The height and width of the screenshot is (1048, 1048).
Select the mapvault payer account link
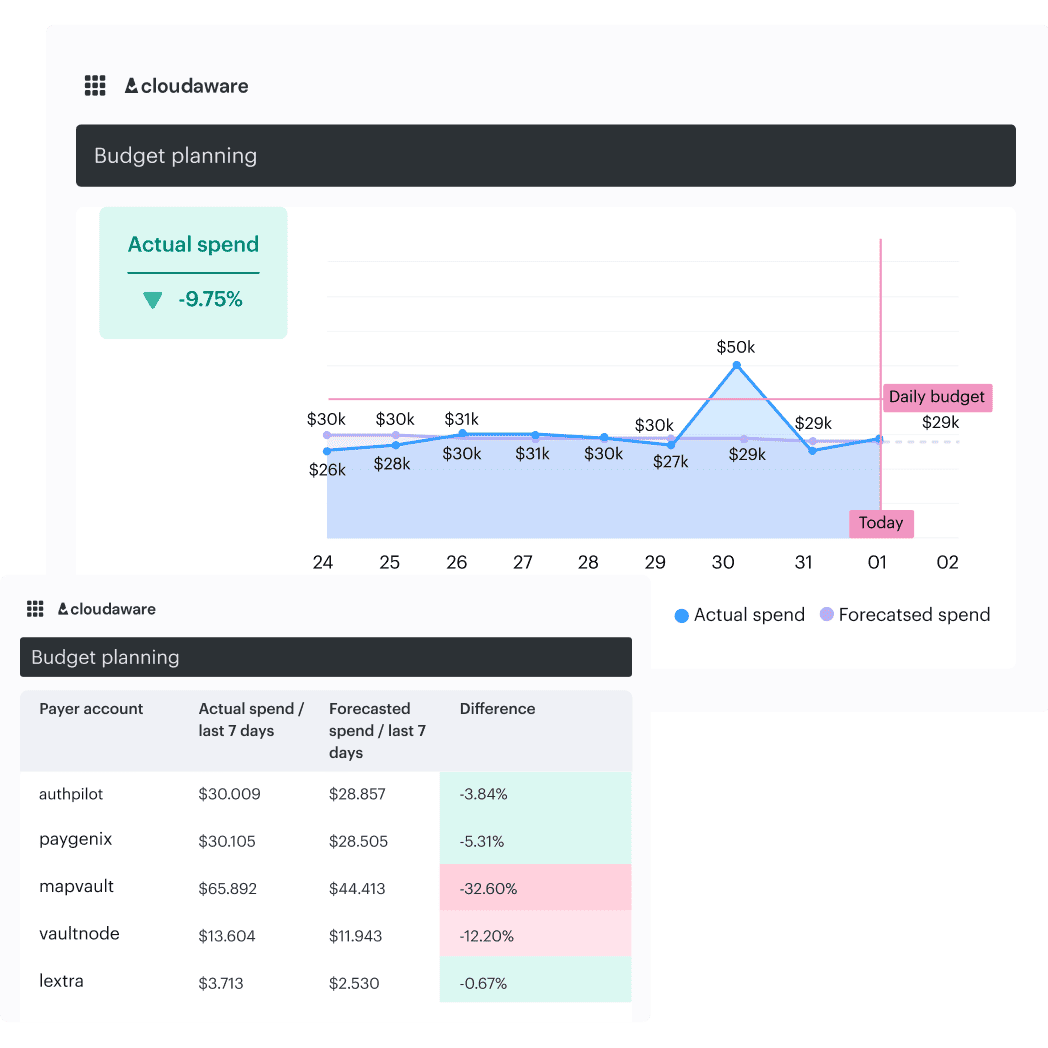coord(76,887)
